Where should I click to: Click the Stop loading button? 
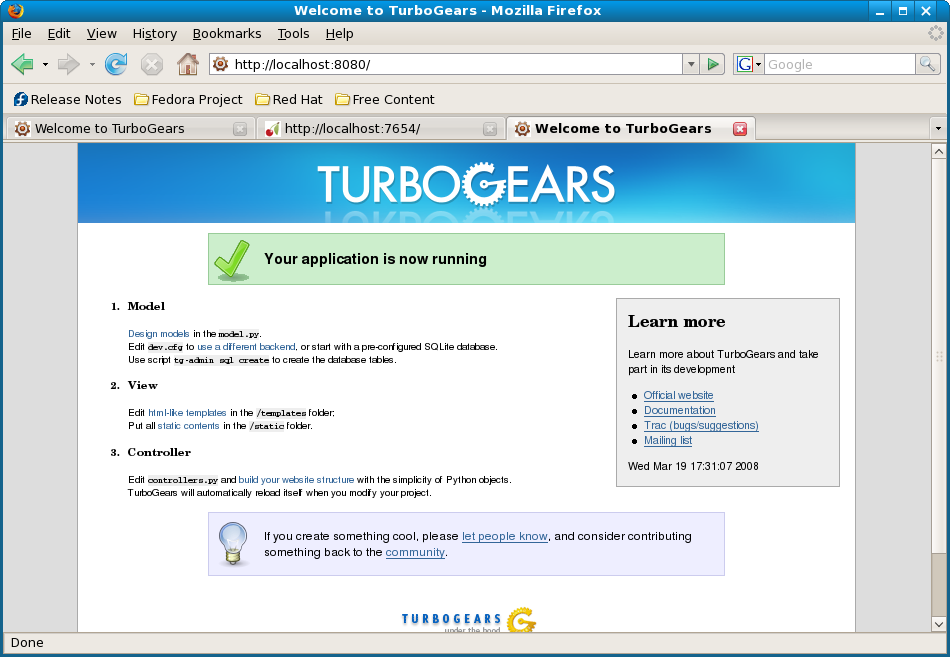(151, 64)
